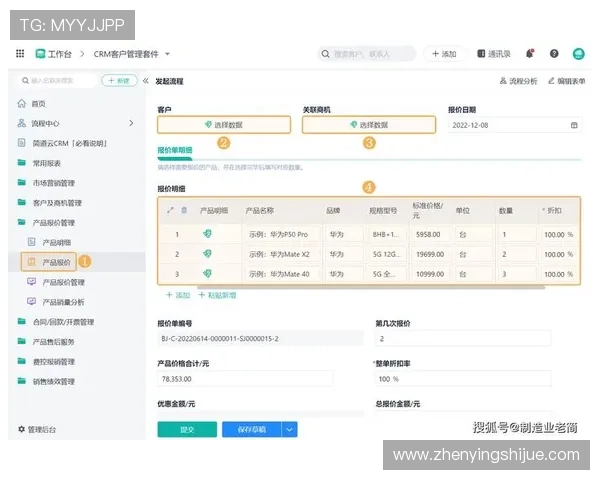Screen dimensions: 600x480
Task: Collapse the sidebar with double chevron
Action: 146,81
